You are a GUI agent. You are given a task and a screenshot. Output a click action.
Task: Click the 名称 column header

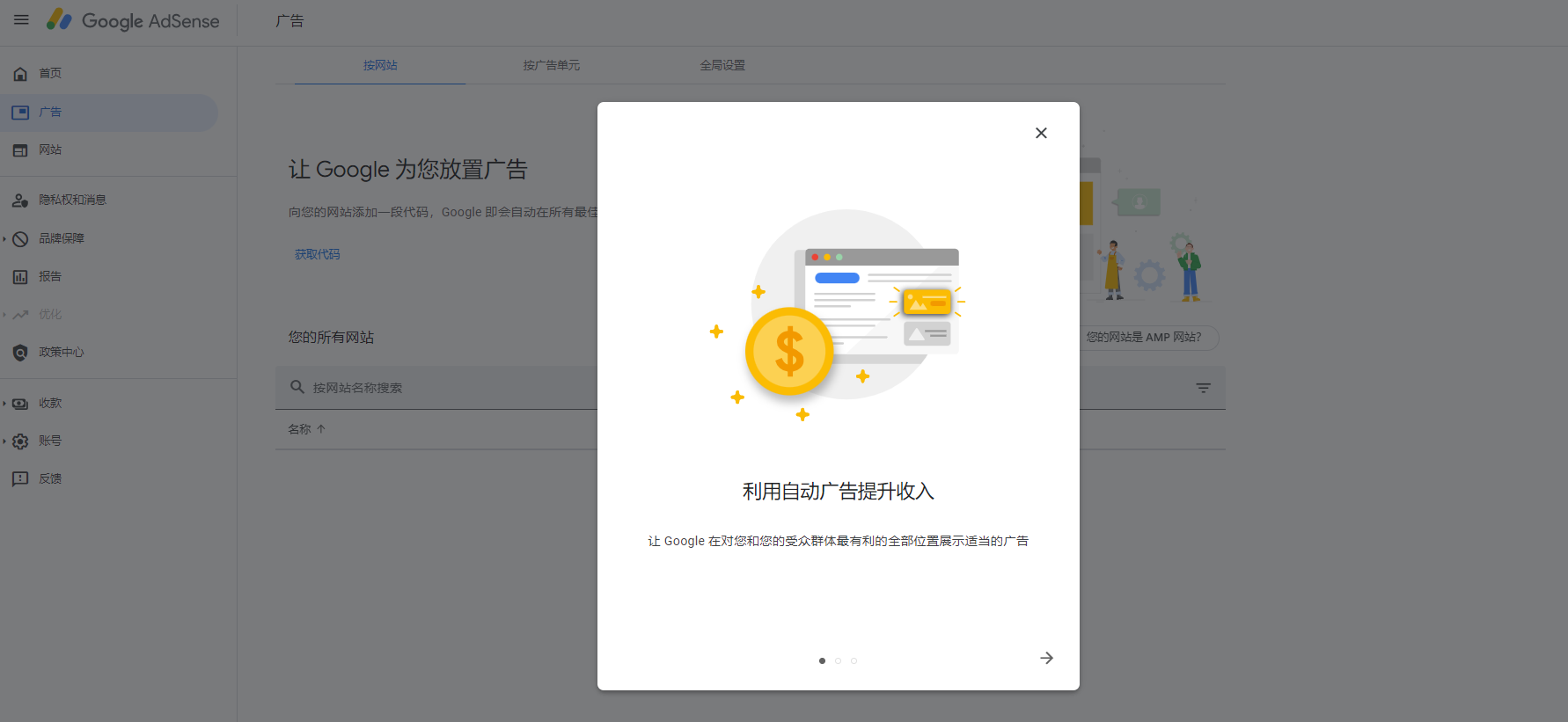click(x=299, y=429)
